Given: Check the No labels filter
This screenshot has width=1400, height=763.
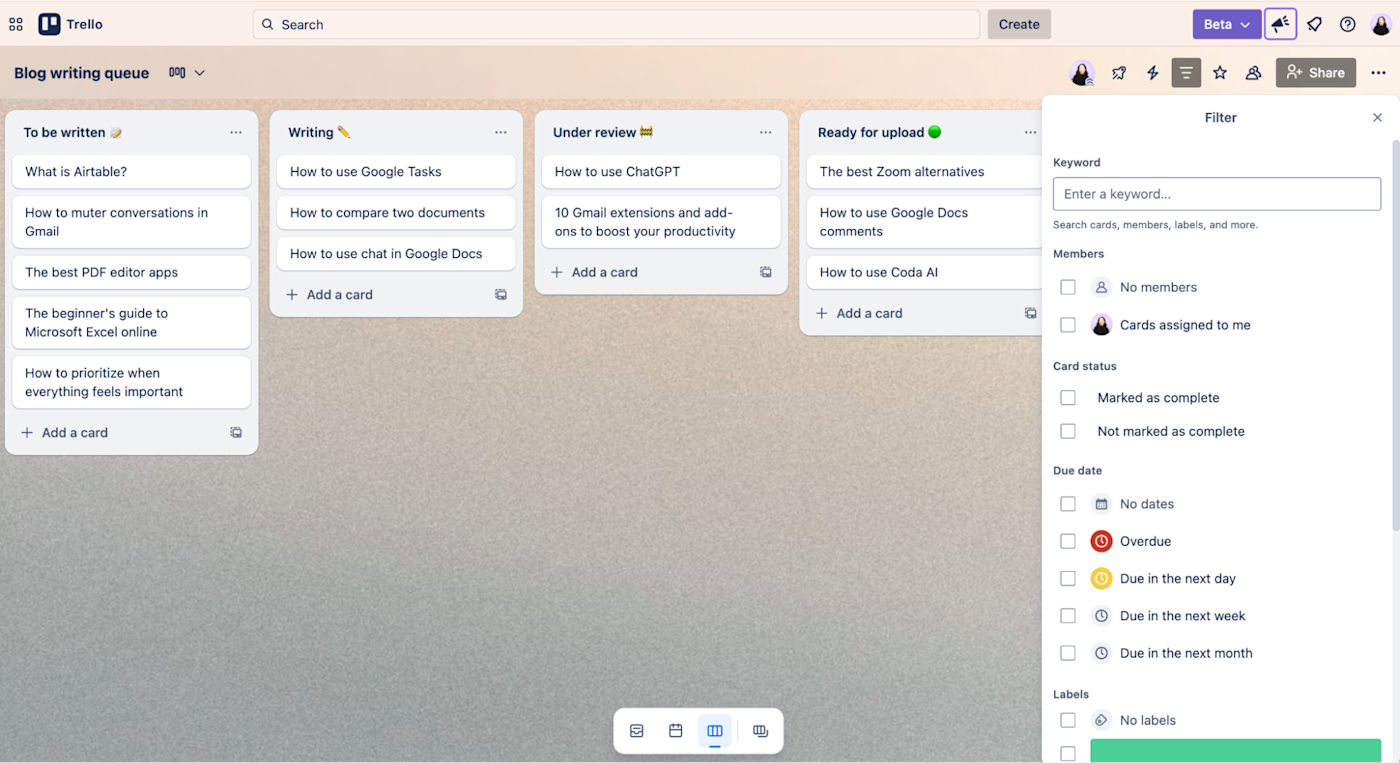Looking at the screenshot, I should click(x=1068, y=720).
